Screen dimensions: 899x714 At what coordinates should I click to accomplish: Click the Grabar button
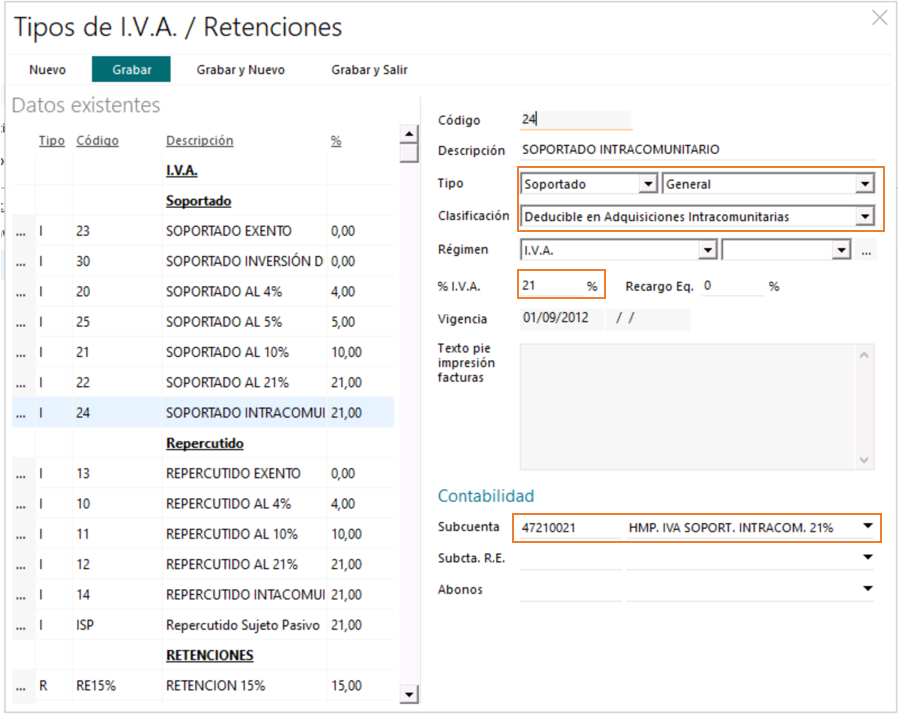tap(131, 69)
